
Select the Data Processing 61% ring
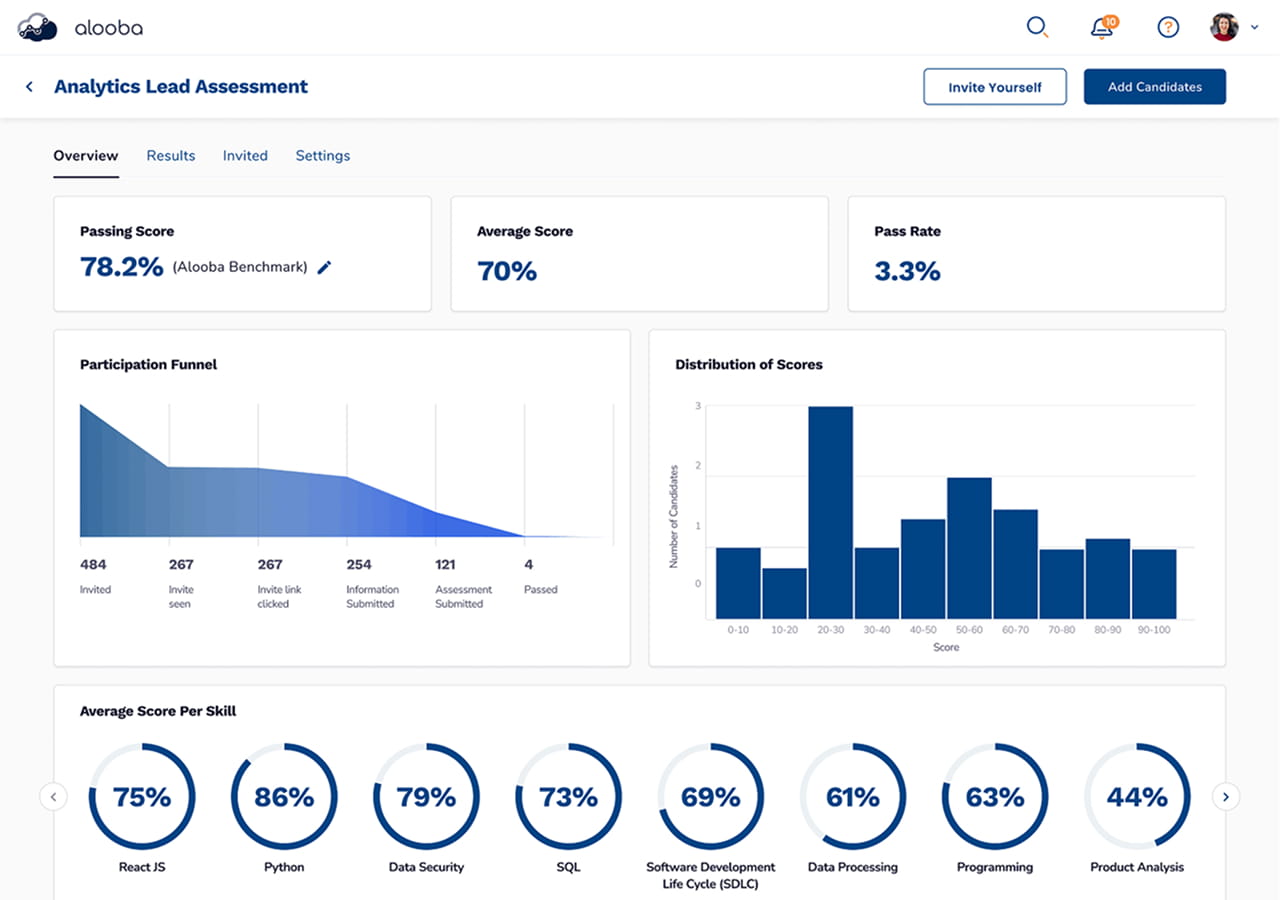853,797
